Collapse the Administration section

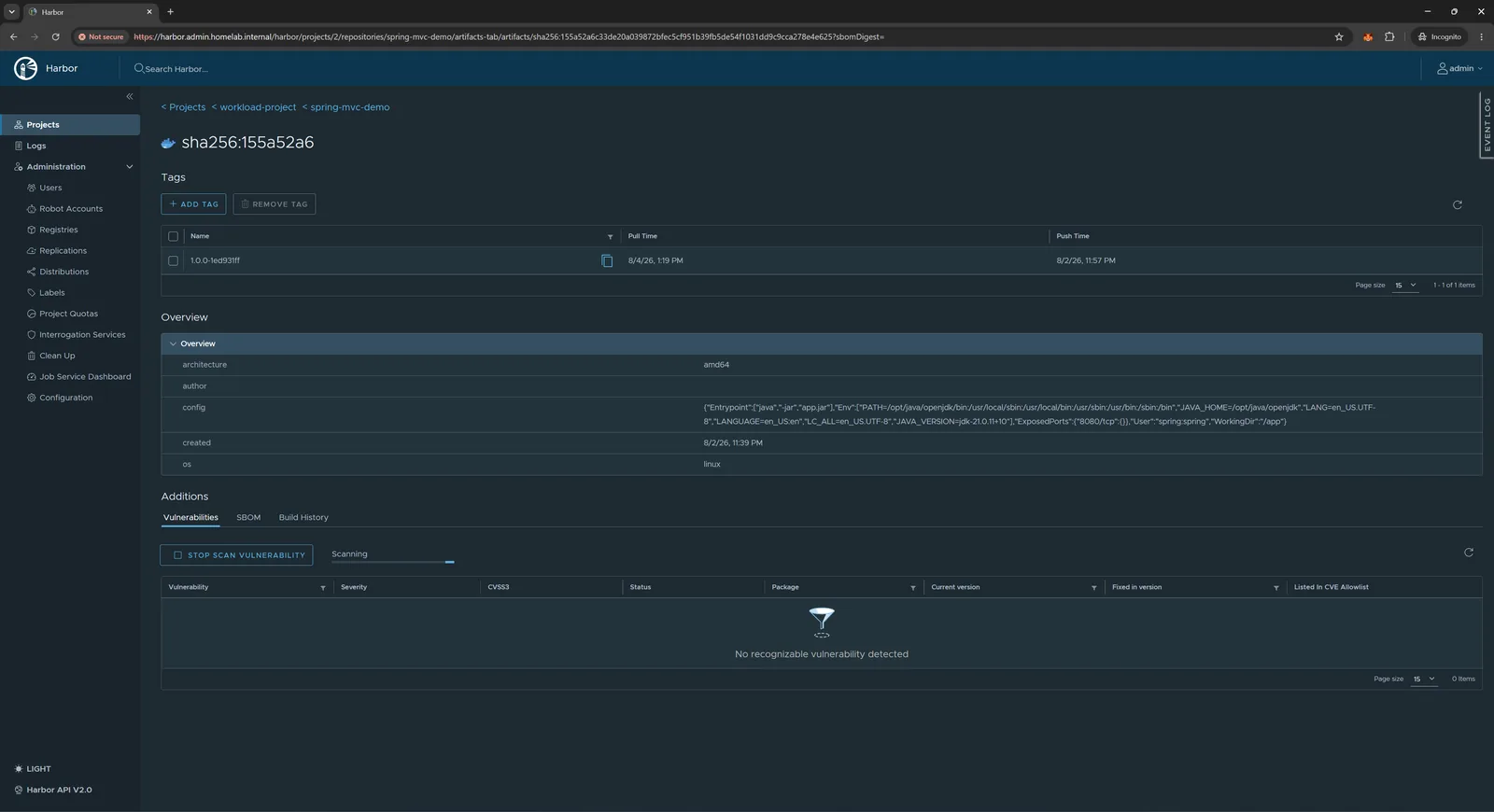[x=129, y=167]
